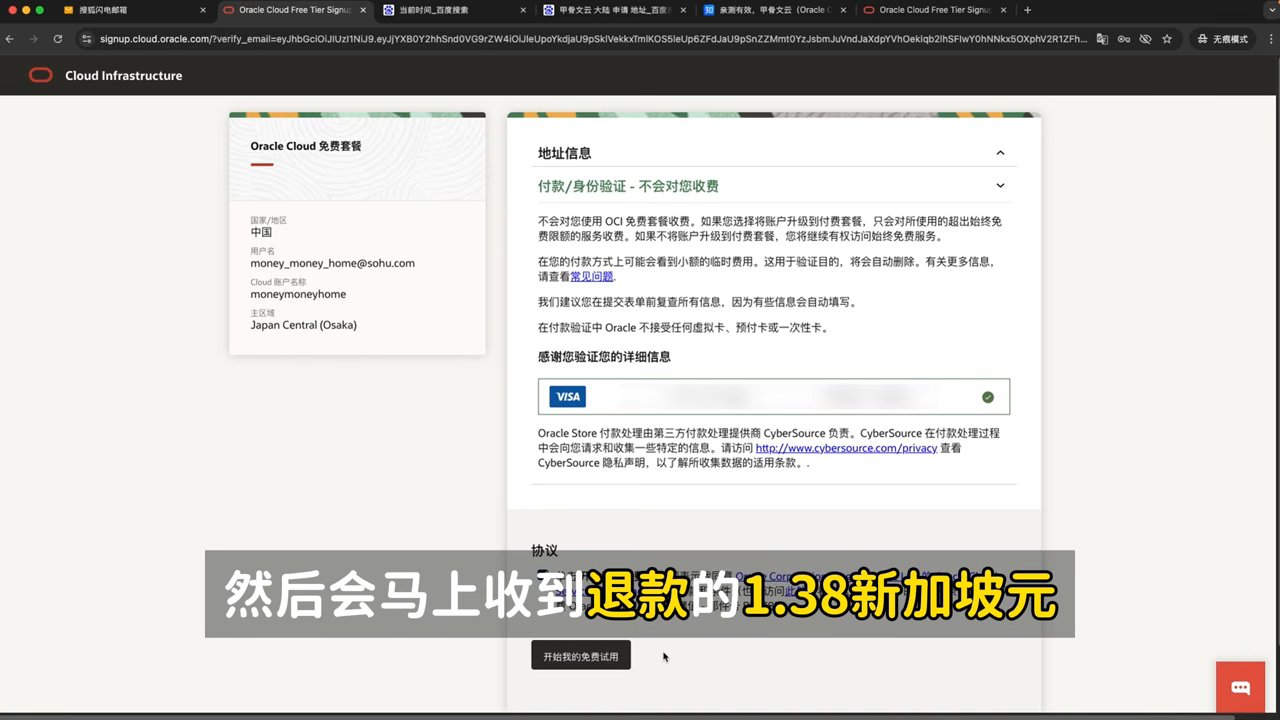Screen dimensions: 1280x720
Task: Click the Cloud account name moneymoneyhome
Action: pyautogui.click(x=298, y=294)
